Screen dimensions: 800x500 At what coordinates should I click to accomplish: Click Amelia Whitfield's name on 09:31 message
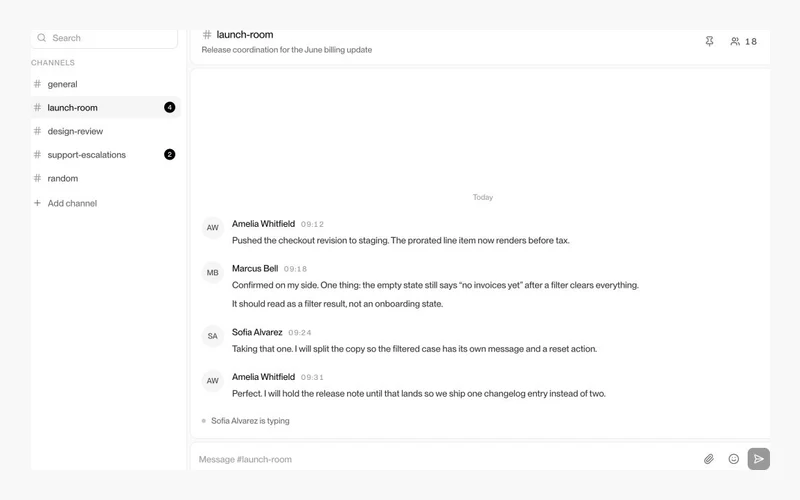pyautogui.click(x=263, y=377)
